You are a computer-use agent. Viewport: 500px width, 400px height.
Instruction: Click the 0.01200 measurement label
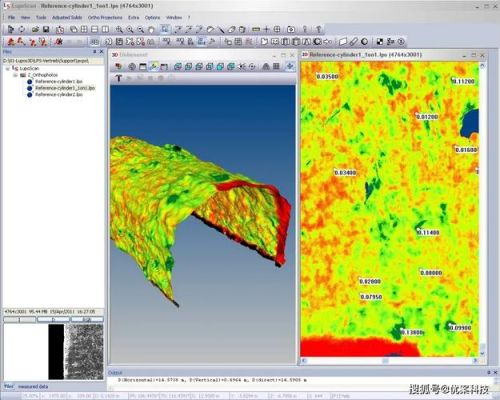point(427,117)
